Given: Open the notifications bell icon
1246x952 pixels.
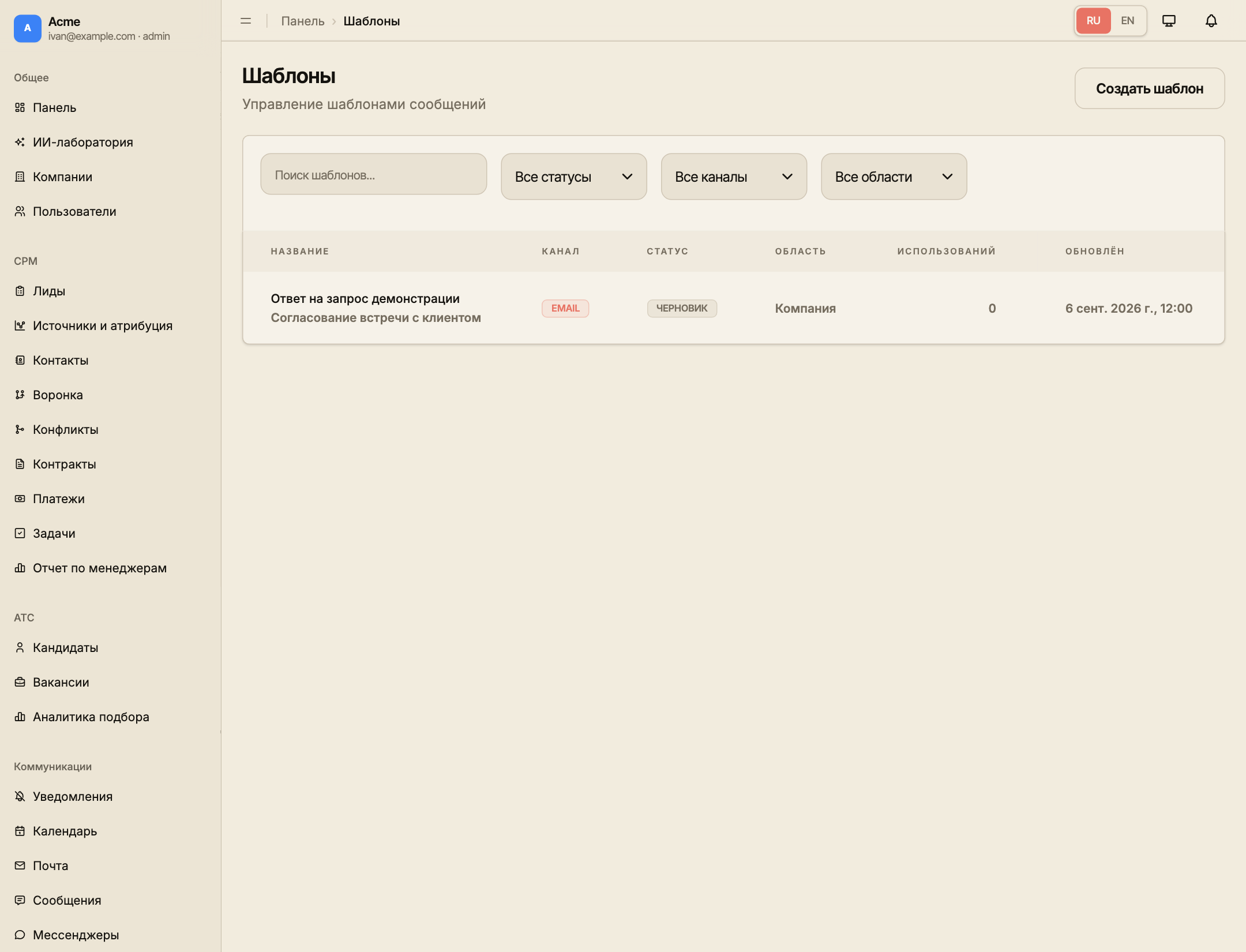Looking at the screenshot, I should click(x=1211, y=21).
